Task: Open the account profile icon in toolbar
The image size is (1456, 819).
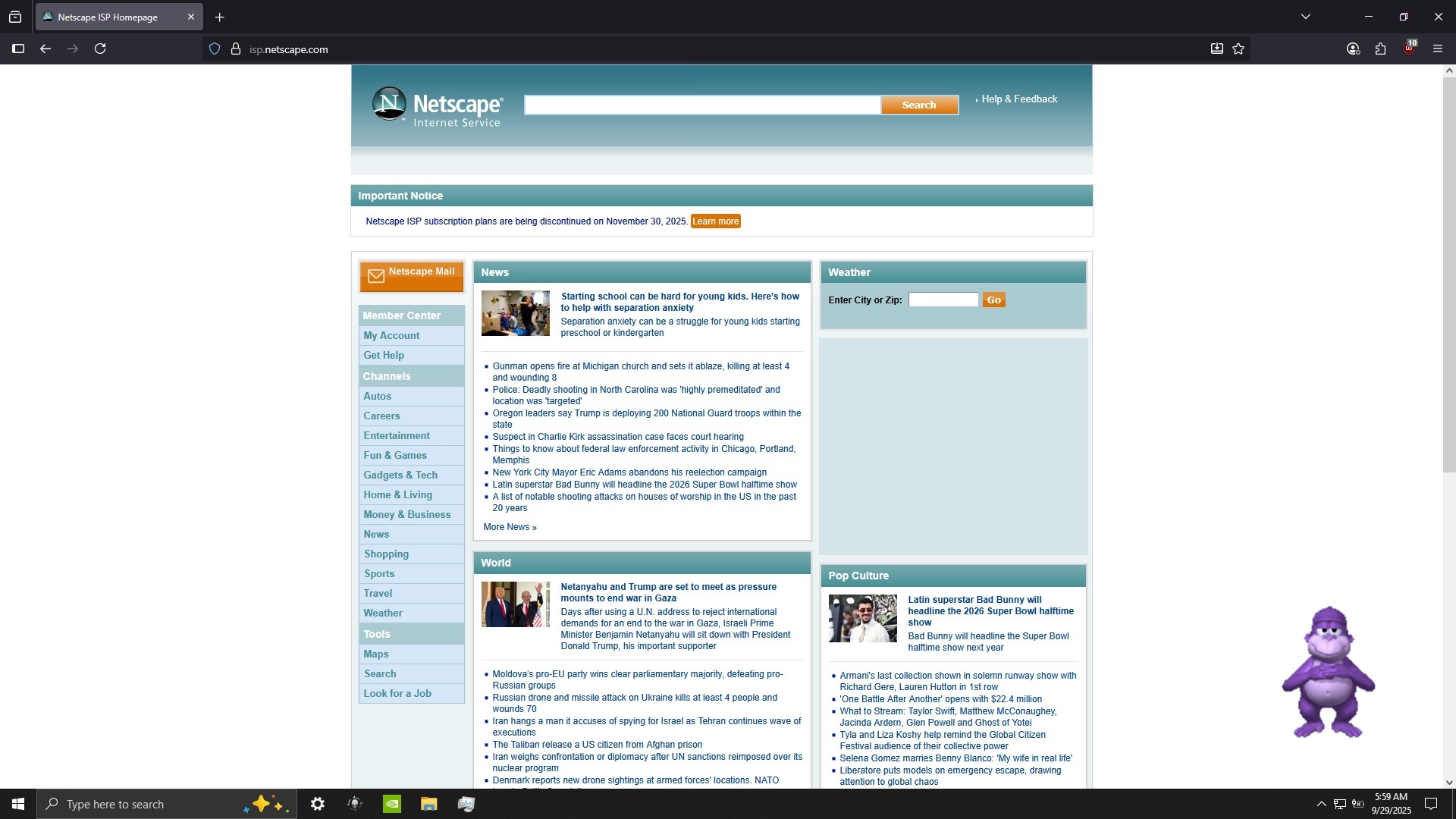Action: (x=1353, y=49)
